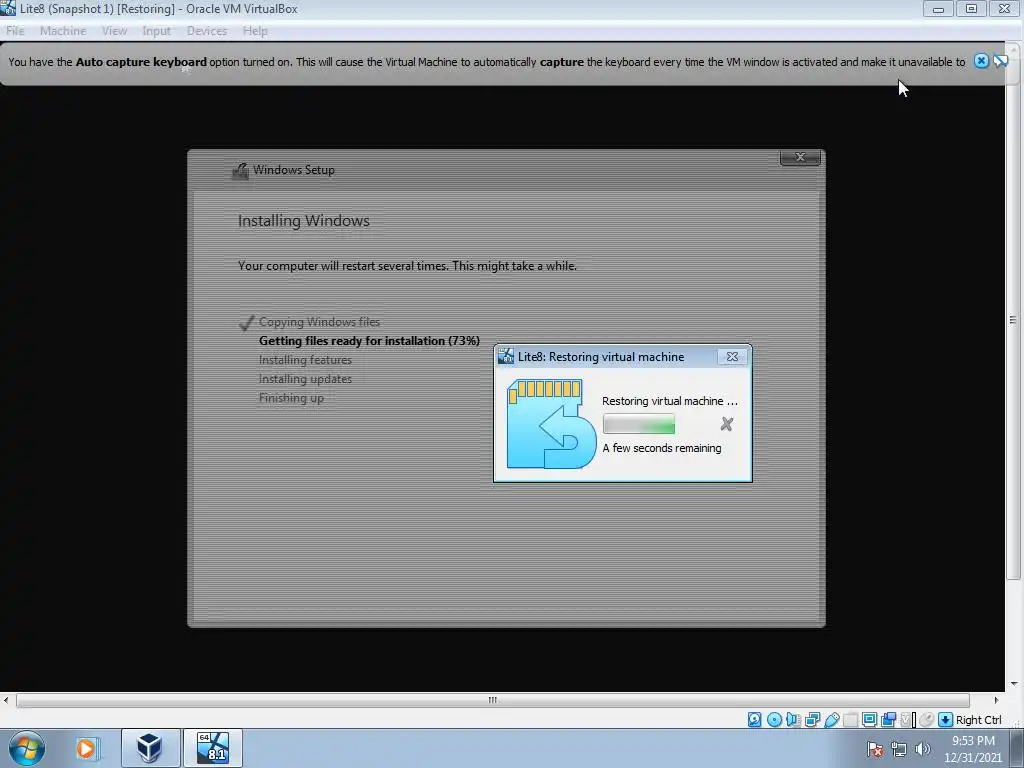Open the File menu

(x=15, y=31)
